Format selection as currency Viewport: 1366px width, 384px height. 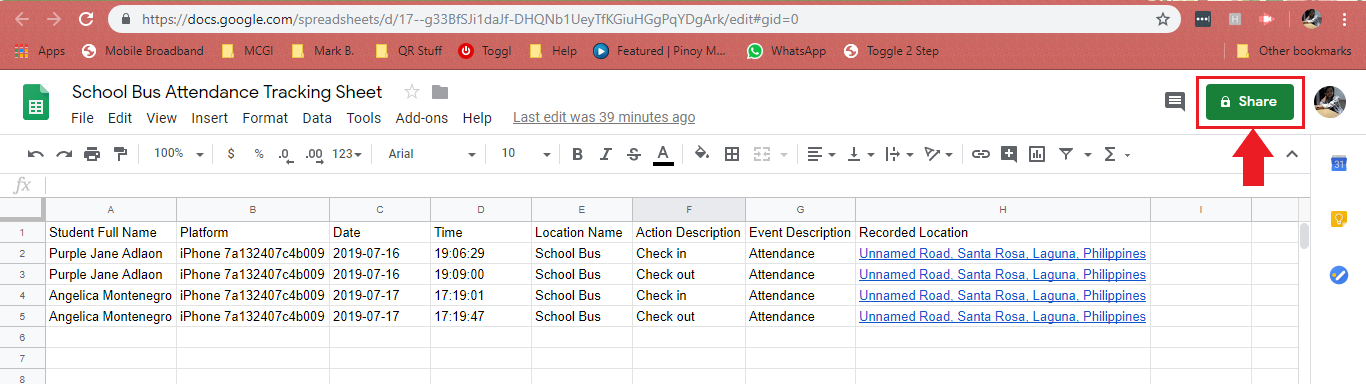pyautogui.click(x=231, y=154)
